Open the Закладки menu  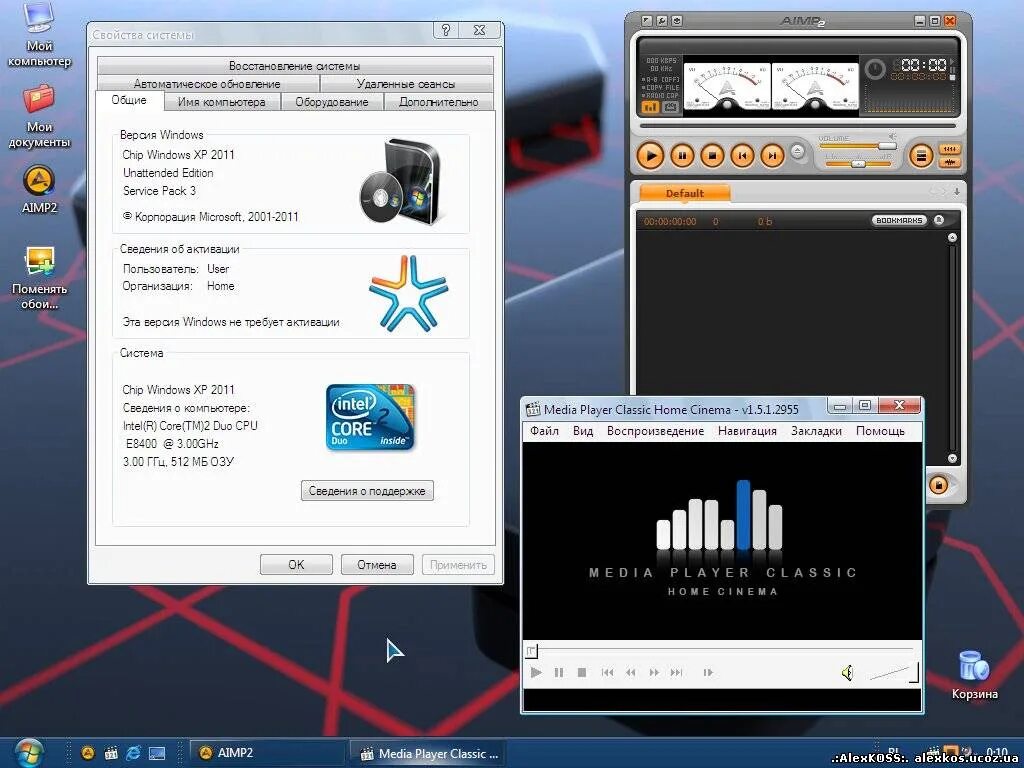816,431
